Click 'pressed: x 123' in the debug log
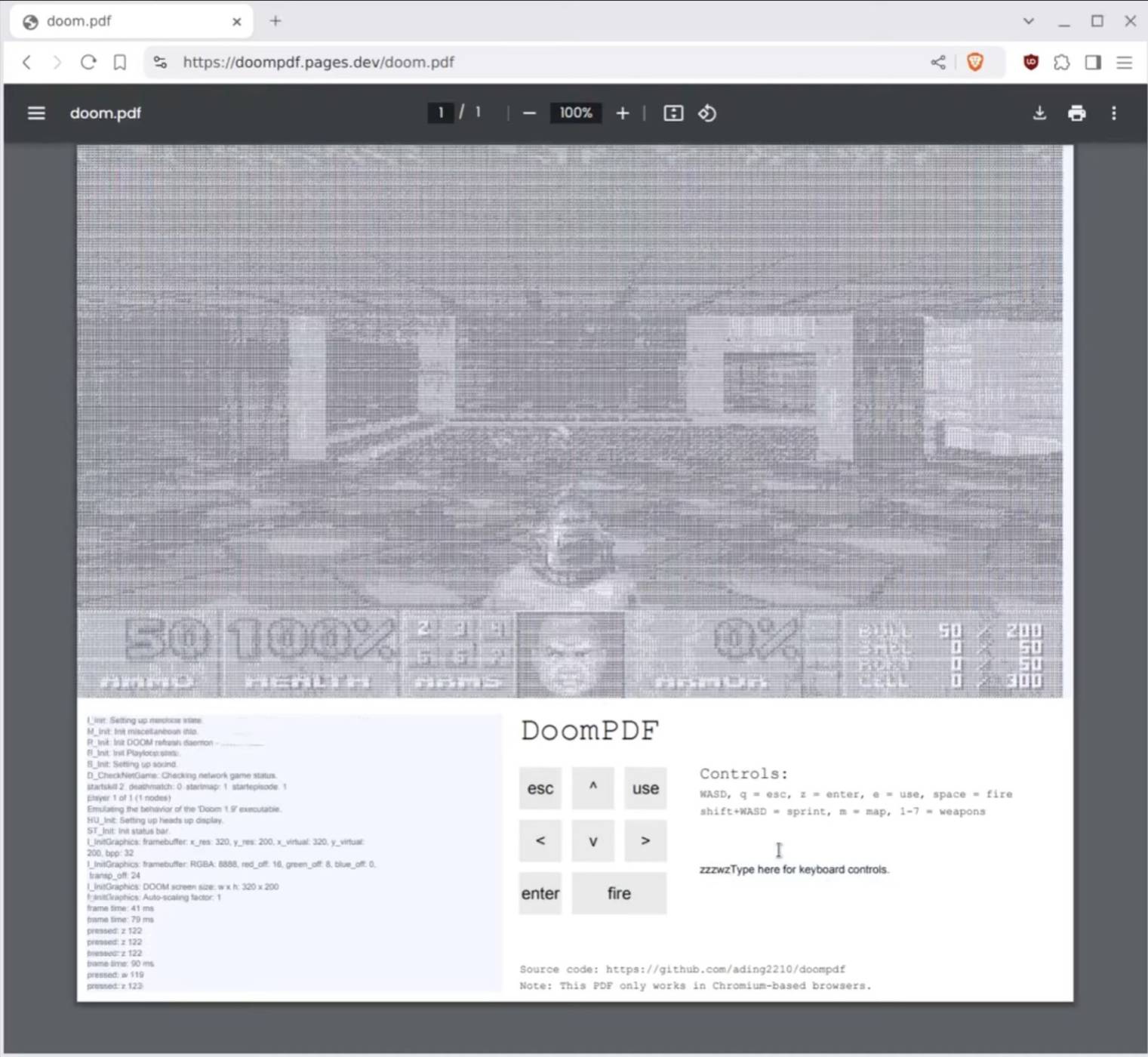The width and height of the screenshot is (1148, 1057). (x=115, y=986)
